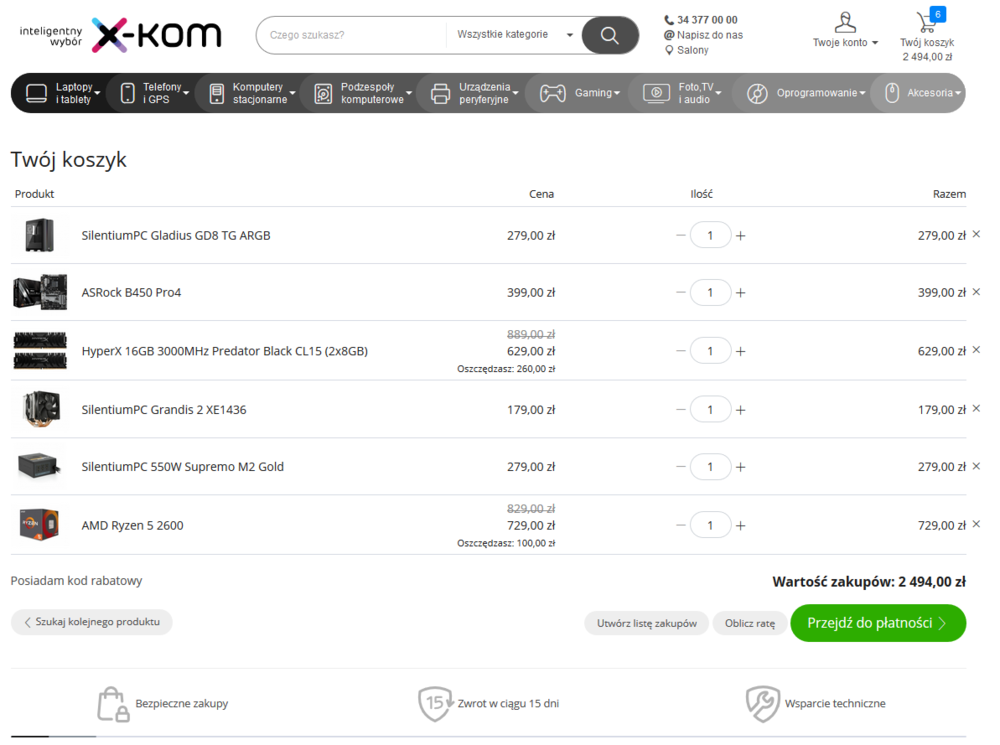
Task: Decrease quantity of HyperX 16GB memory
Action: 681,351
